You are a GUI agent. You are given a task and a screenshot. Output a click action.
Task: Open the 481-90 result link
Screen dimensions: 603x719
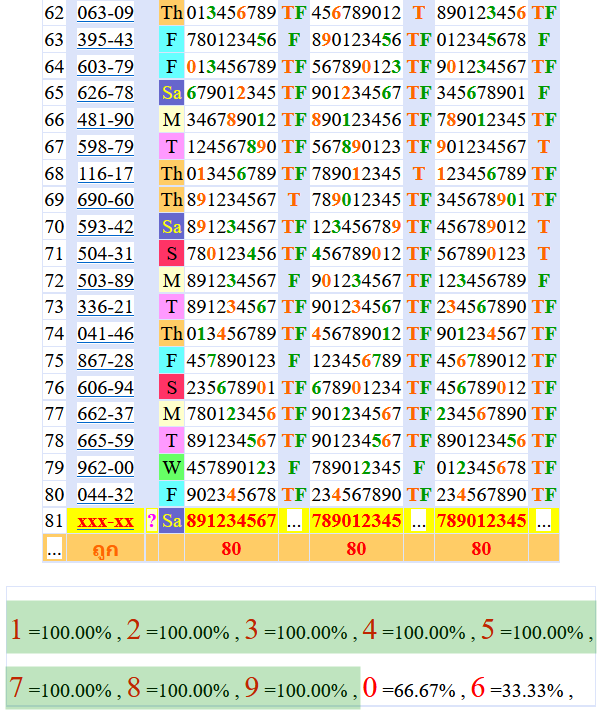coord(105,120)
